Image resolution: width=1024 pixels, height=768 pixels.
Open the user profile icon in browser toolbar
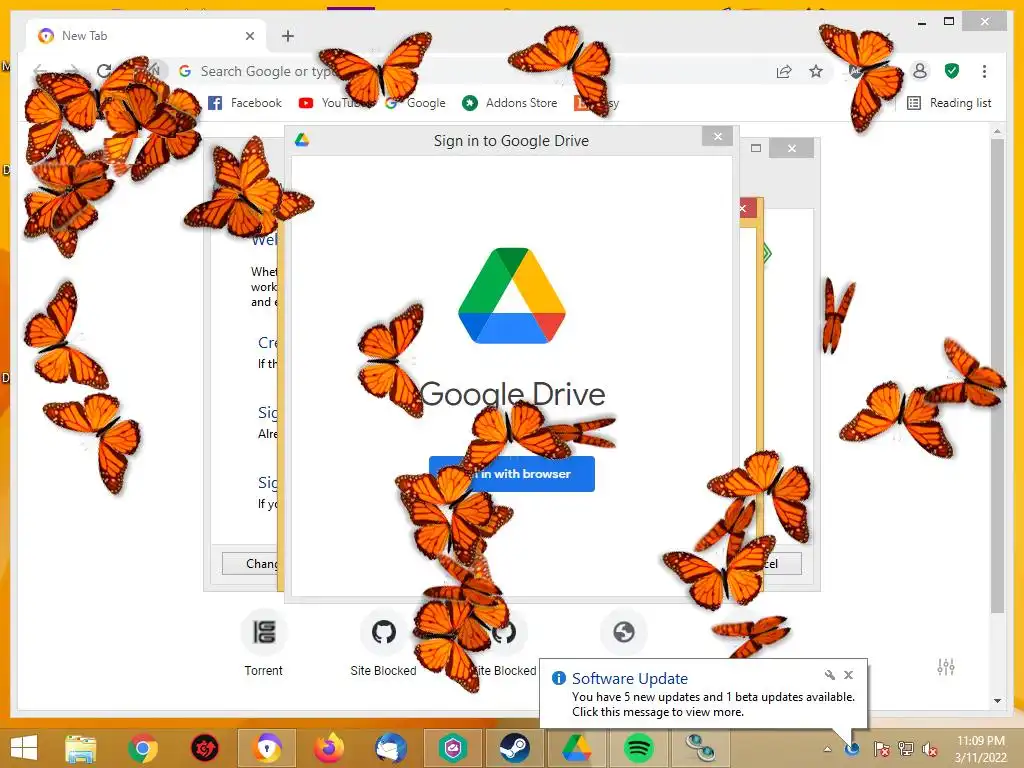click(x=920, y=71)
